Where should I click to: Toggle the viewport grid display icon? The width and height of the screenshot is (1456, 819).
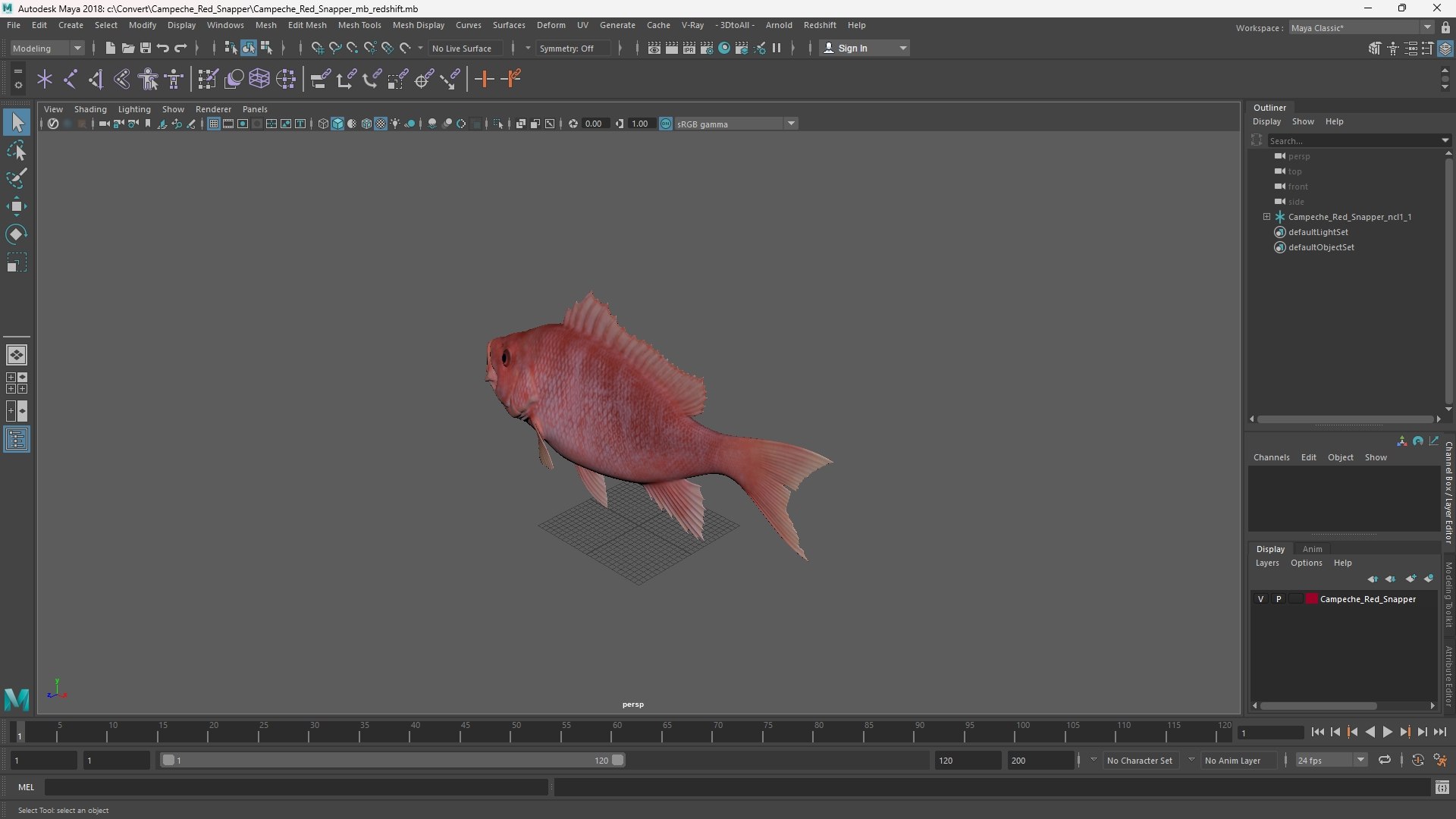click(x=214, y=124)
